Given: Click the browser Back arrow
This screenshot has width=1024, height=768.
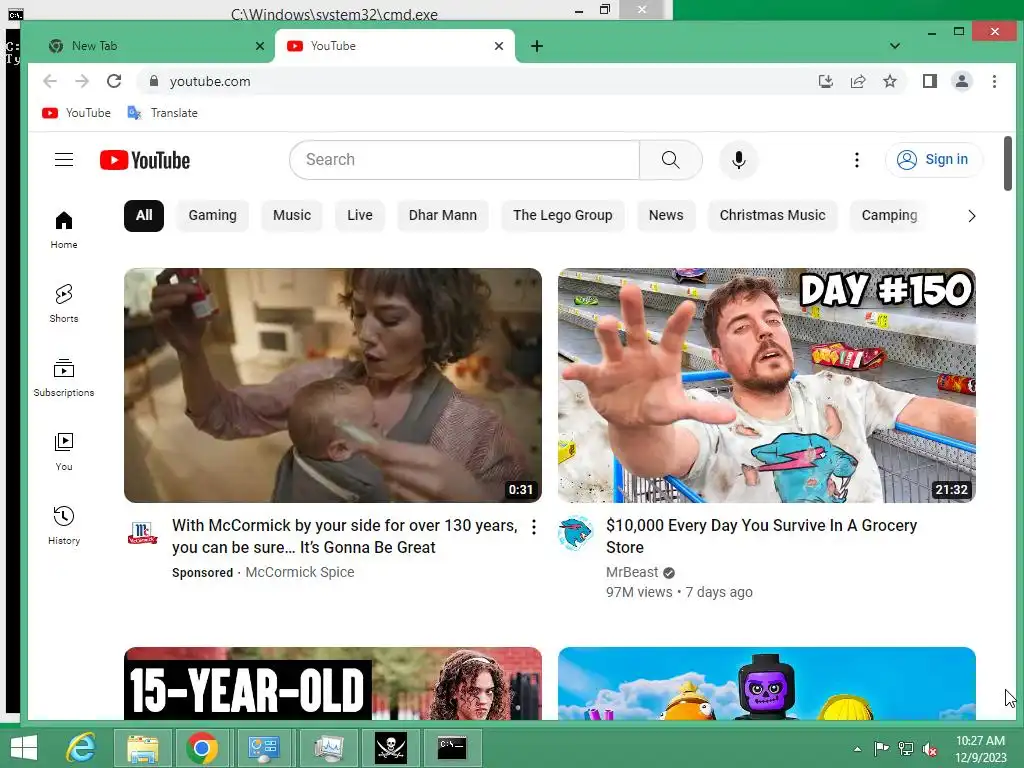Looking at the screenshot, I should click(x=50, y=81).
